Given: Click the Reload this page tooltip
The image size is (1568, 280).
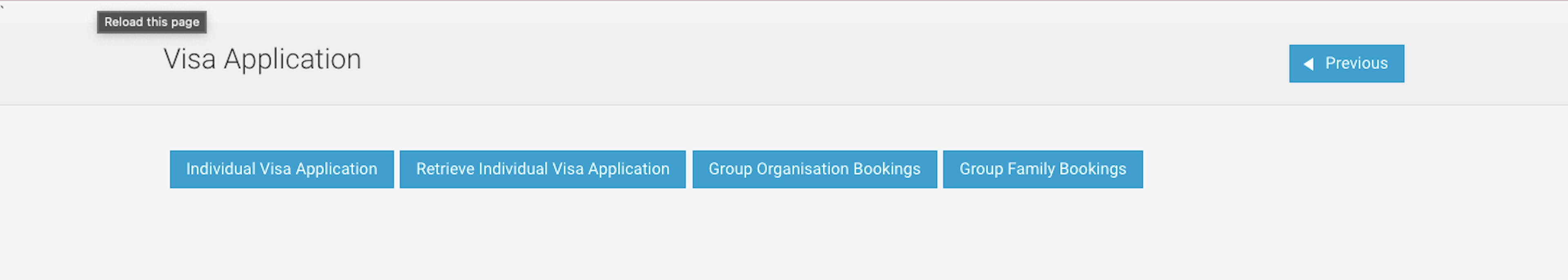Looking at the screenshot, I should coord(151,22).
